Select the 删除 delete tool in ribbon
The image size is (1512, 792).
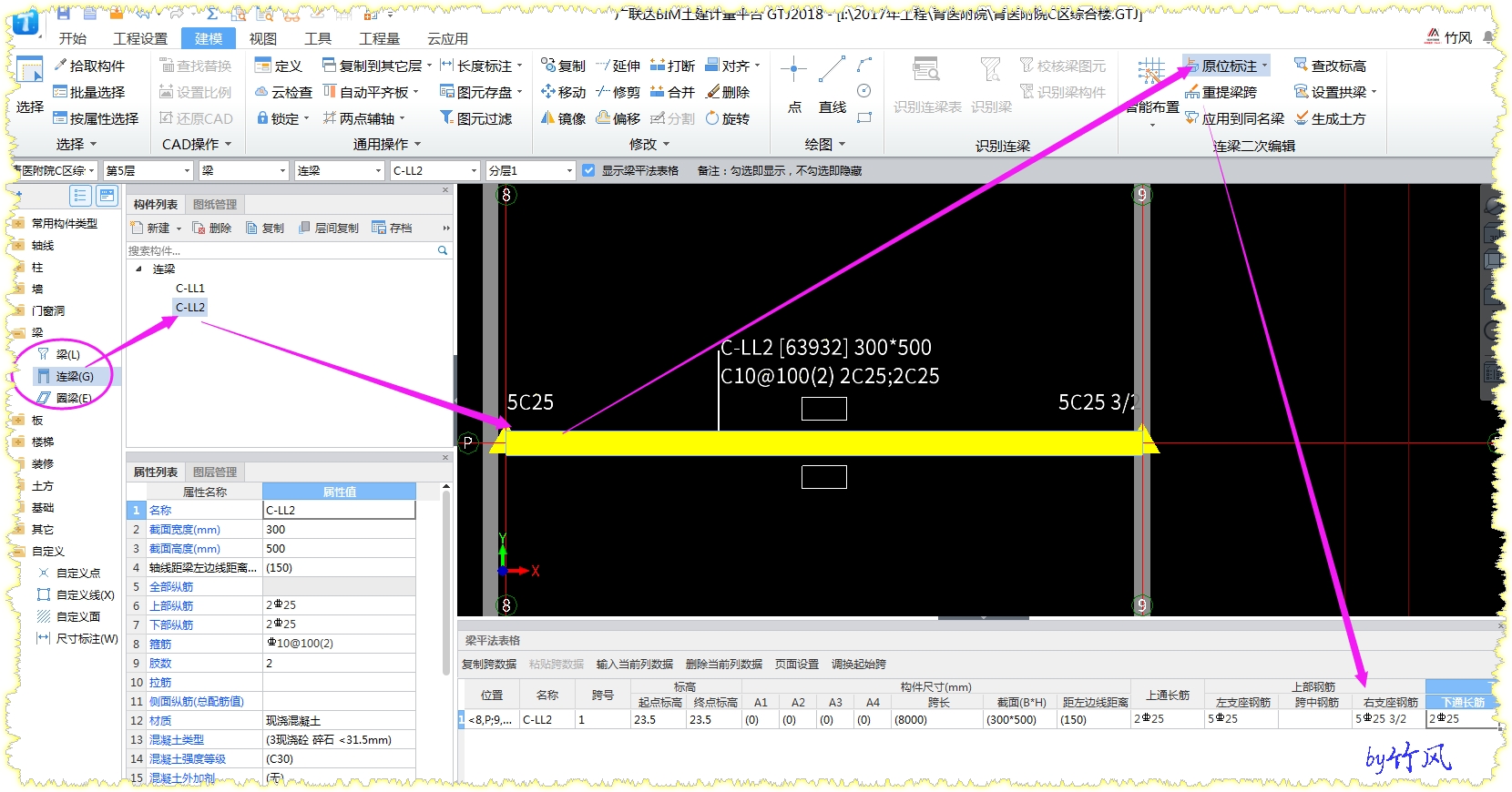727,92
